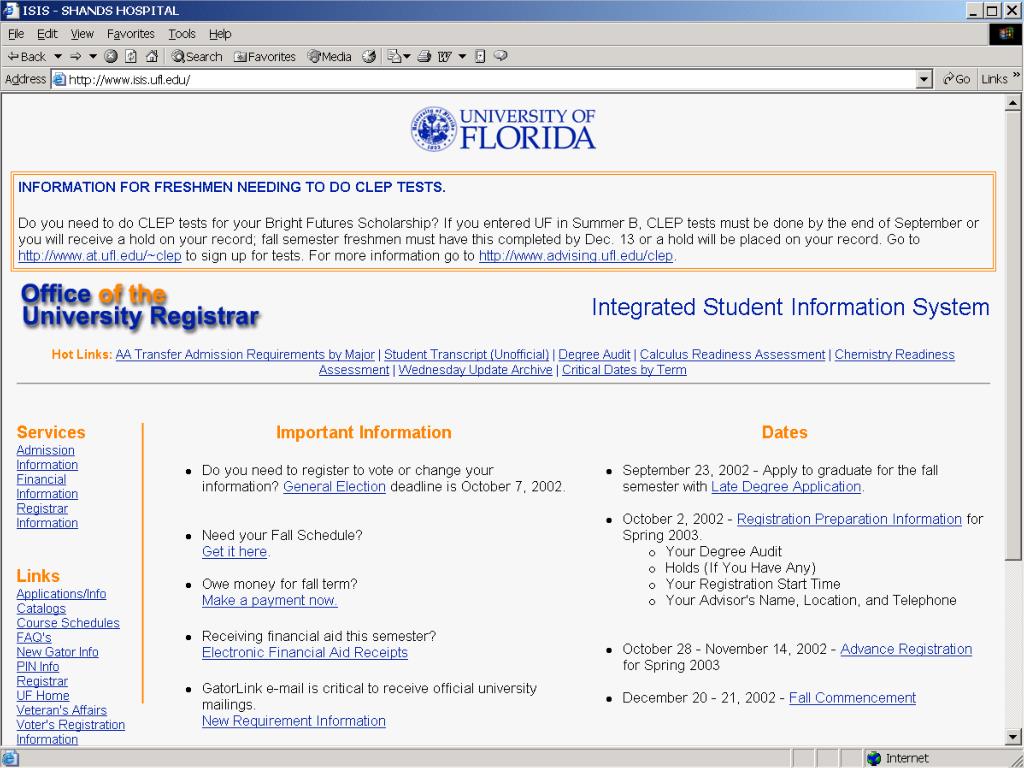Click the Internet zone icon in the status bar
This screenshot has width=1024, height=768.
pyautogui.click(x=874, y=758)
